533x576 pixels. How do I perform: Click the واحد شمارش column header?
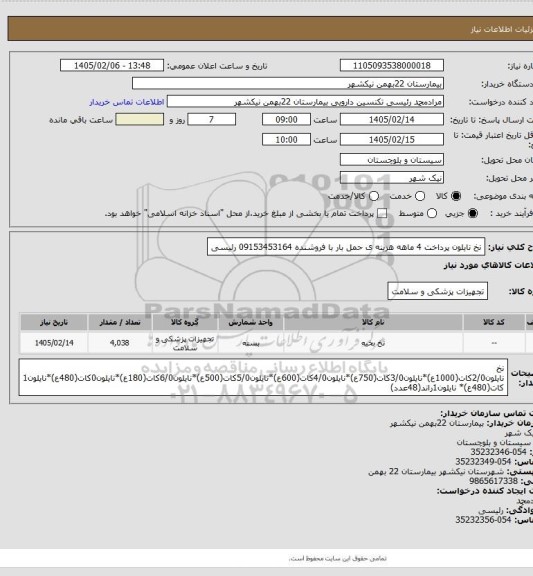[251, 322]
